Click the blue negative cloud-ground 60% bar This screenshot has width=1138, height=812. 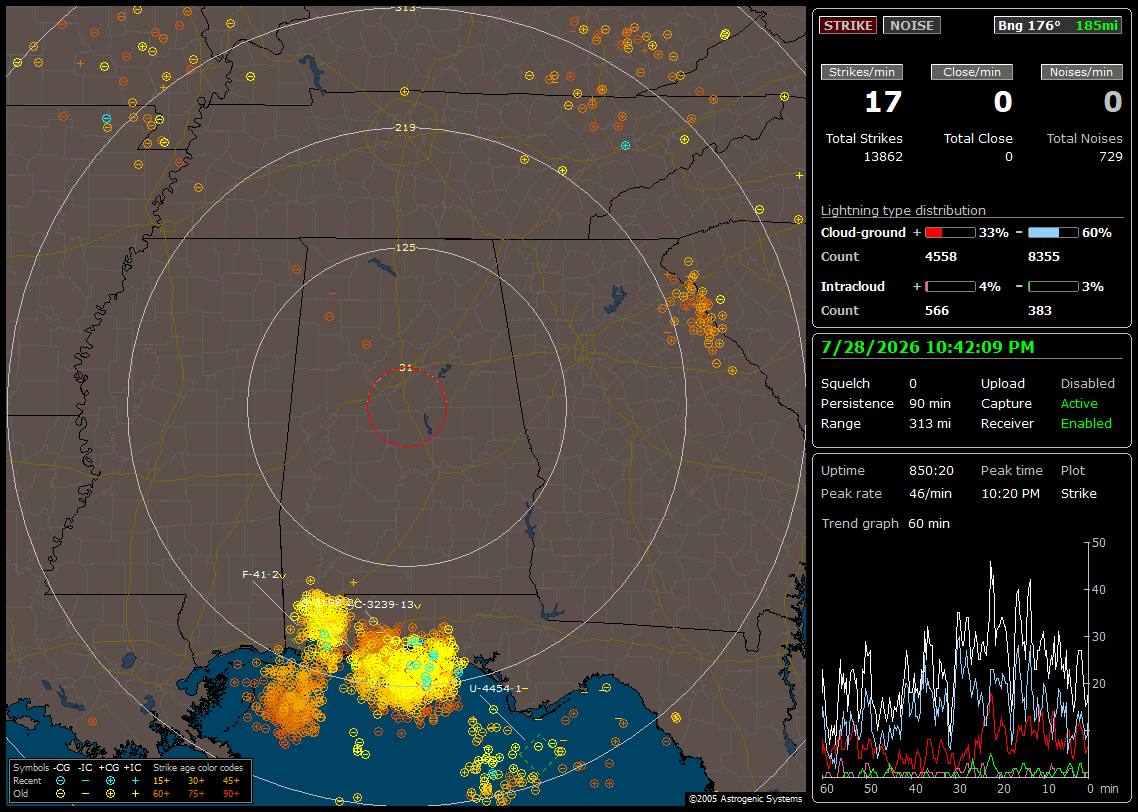click(x=1053, y=233)
